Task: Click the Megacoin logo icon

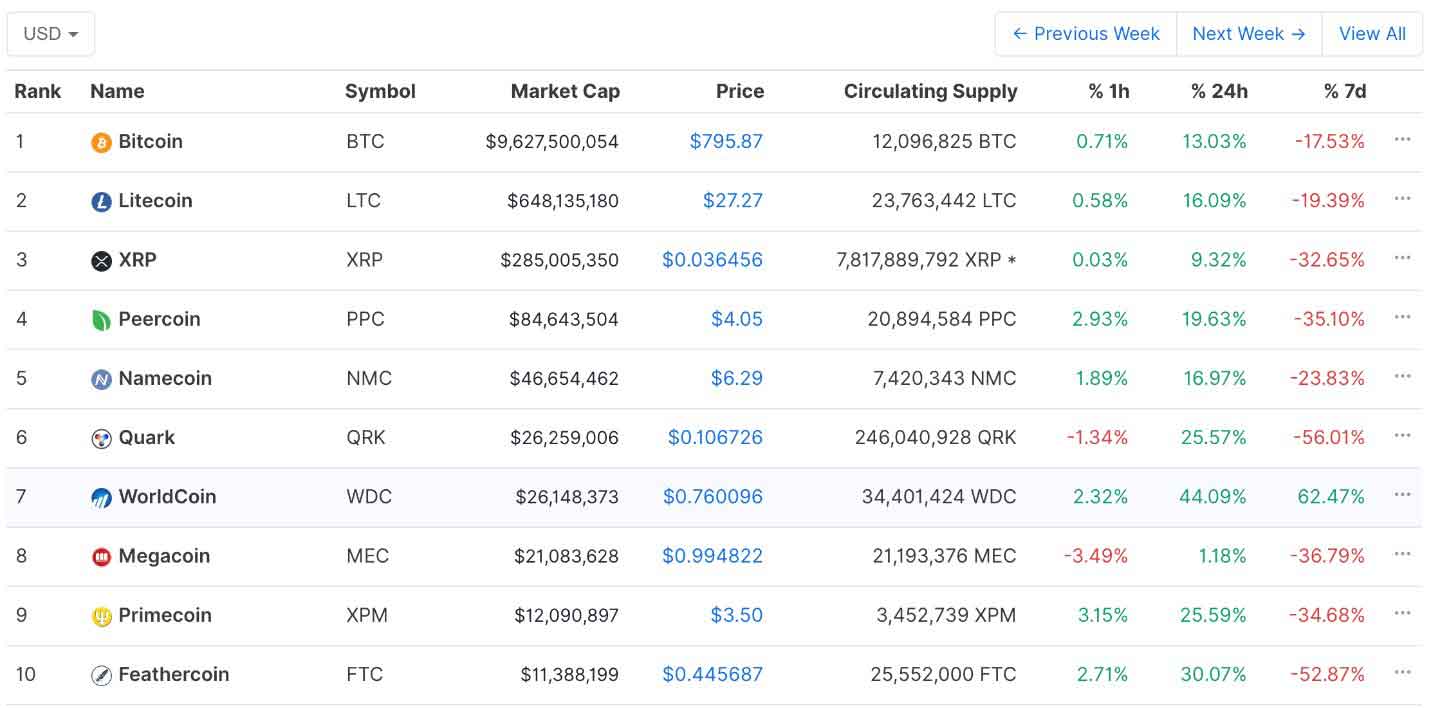Action: click(101, 557)
